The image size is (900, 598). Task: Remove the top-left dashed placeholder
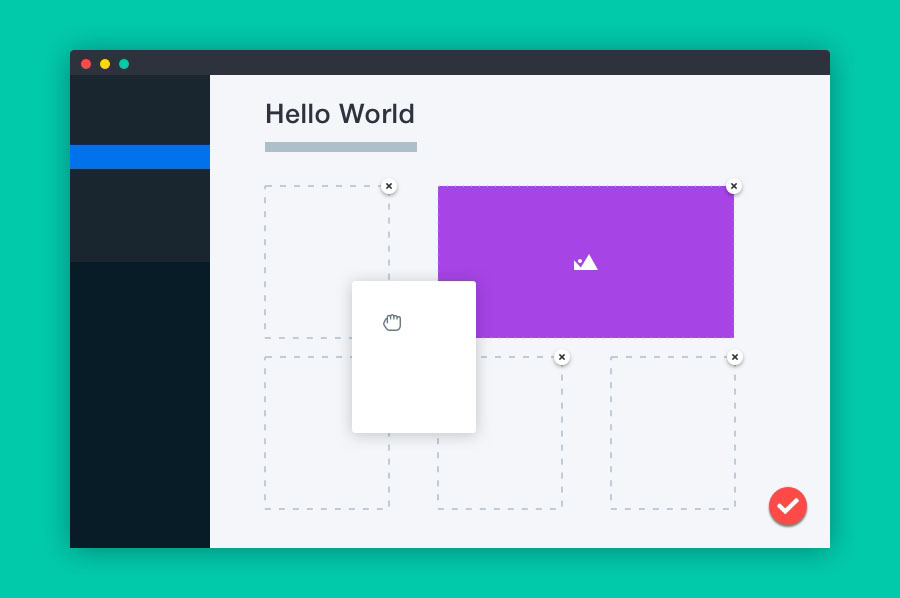(389, 186)
